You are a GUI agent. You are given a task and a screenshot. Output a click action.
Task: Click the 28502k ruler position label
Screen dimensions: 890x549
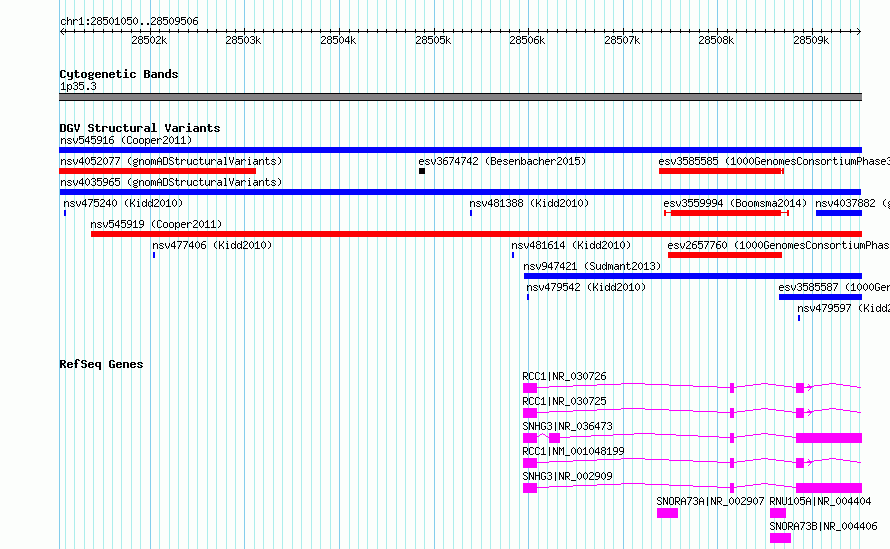(x=149, y=40)
